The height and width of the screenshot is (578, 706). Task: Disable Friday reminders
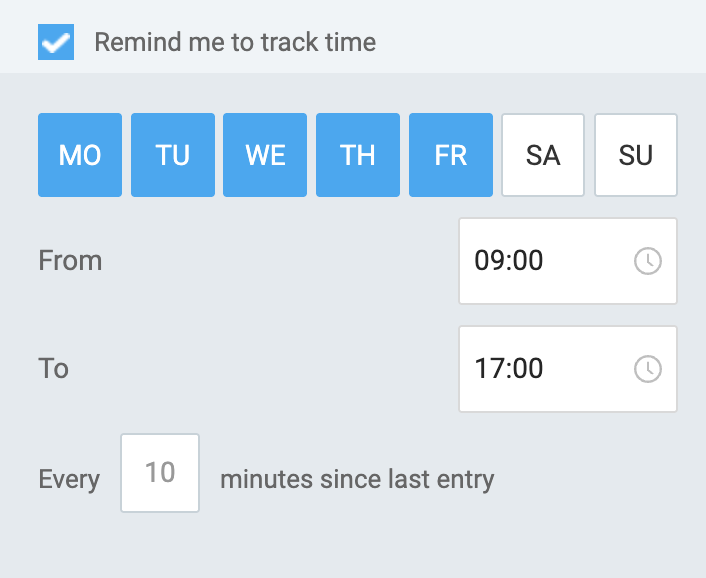point(451,155)
